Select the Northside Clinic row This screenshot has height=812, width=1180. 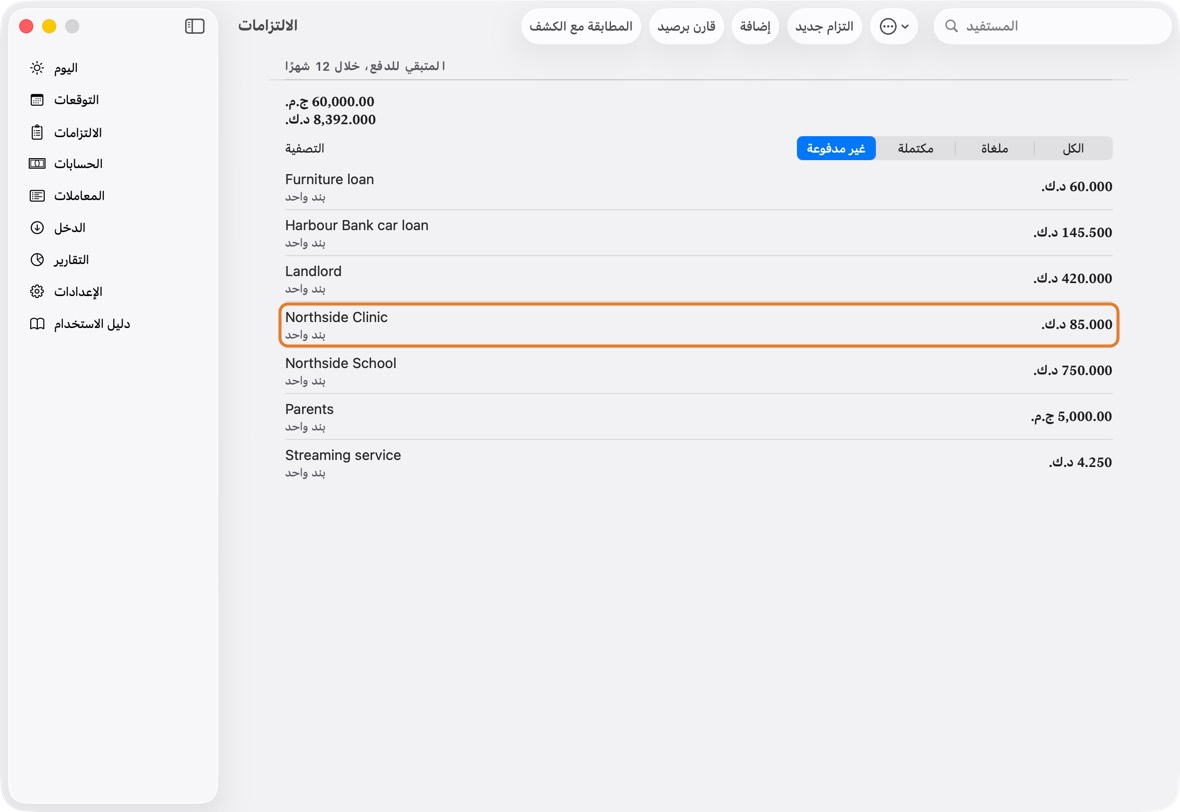(698, 324)
